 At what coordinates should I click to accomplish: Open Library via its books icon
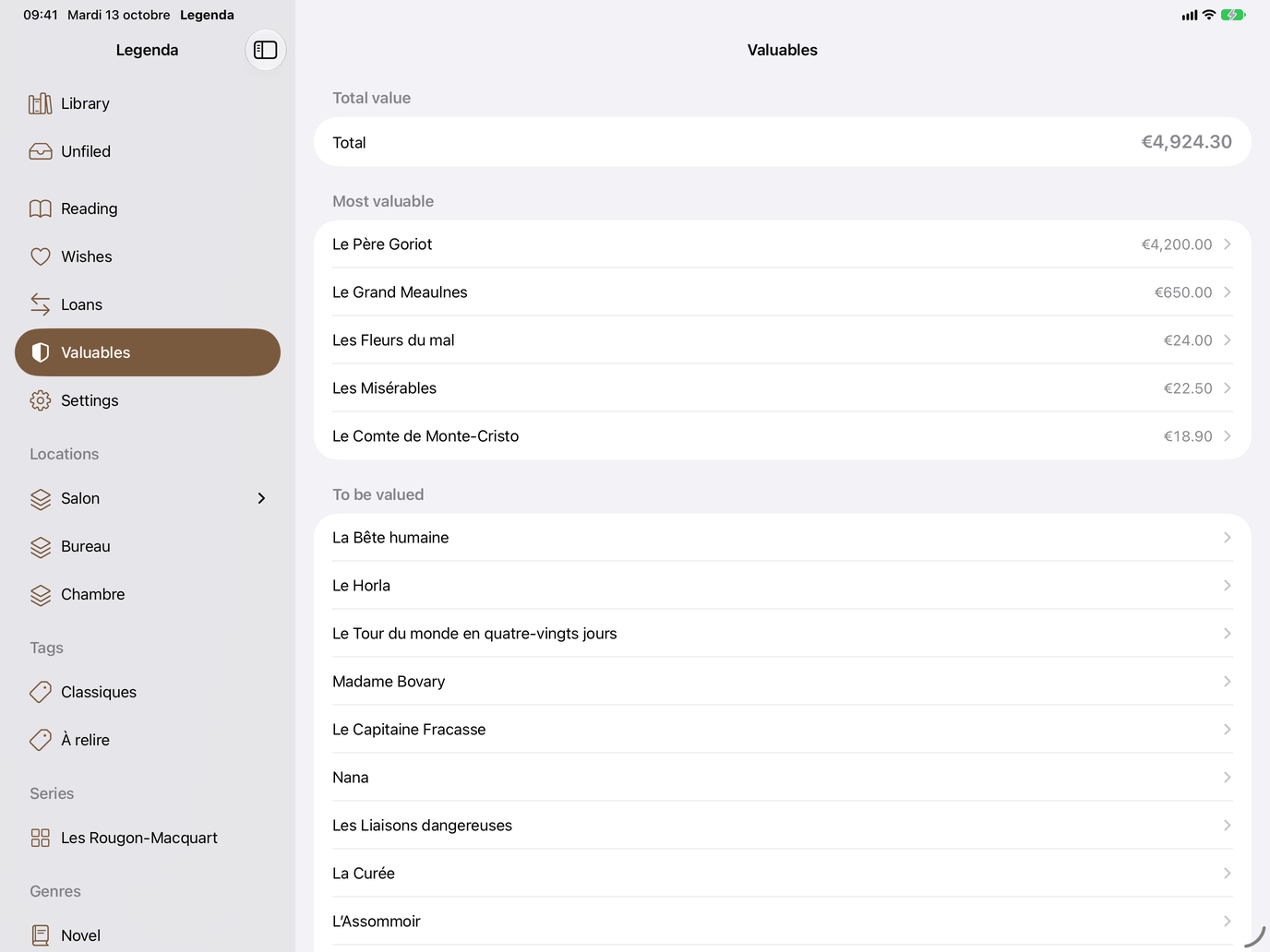point(41,103)
